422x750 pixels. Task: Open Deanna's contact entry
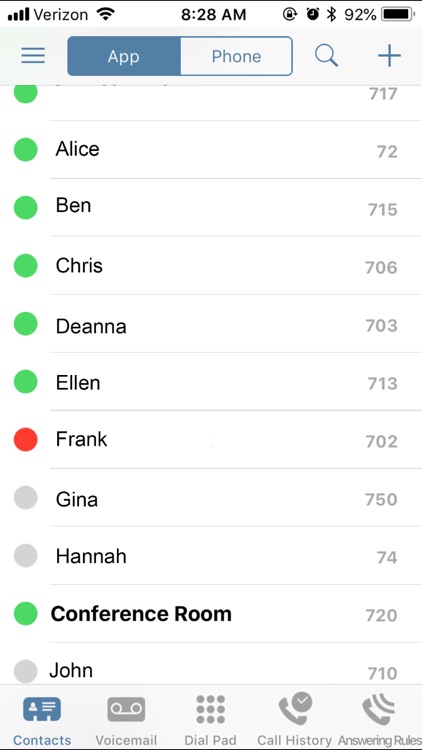click(211, 324)
